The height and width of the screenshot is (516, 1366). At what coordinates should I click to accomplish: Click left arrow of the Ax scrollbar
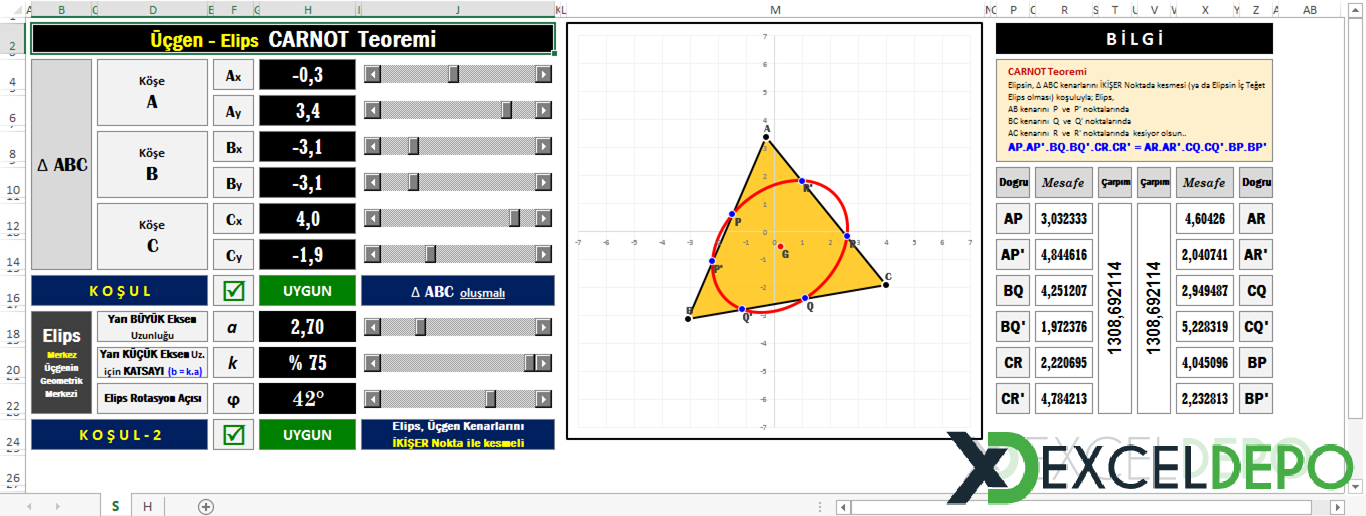click(x=372, y=74)
